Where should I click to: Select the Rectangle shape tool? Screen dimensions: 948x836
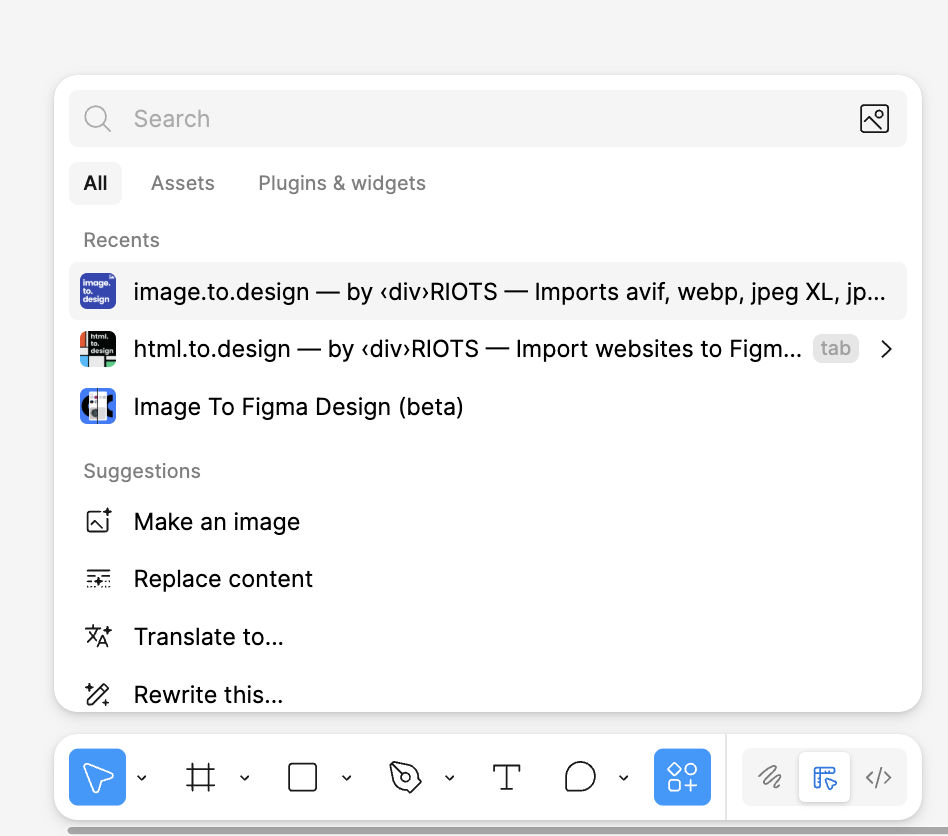coord(302,777)
